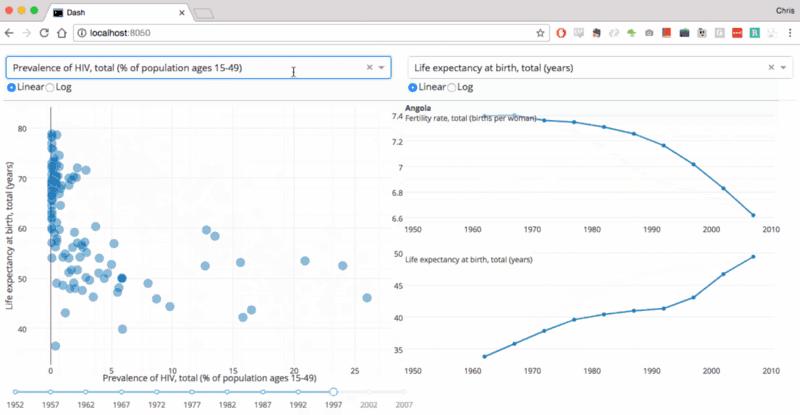The width and height of the screenshot is (800, 415).
Task: Set the year slider to 1972
Action: tap(157, 392)
